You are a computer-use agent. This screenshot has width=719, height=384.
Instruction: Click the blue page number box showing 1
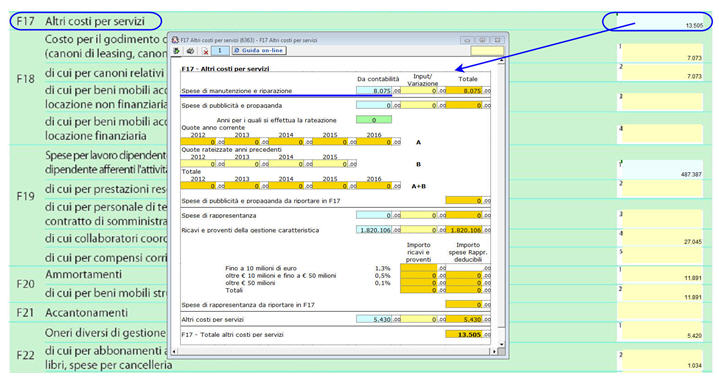click(220, 50)
